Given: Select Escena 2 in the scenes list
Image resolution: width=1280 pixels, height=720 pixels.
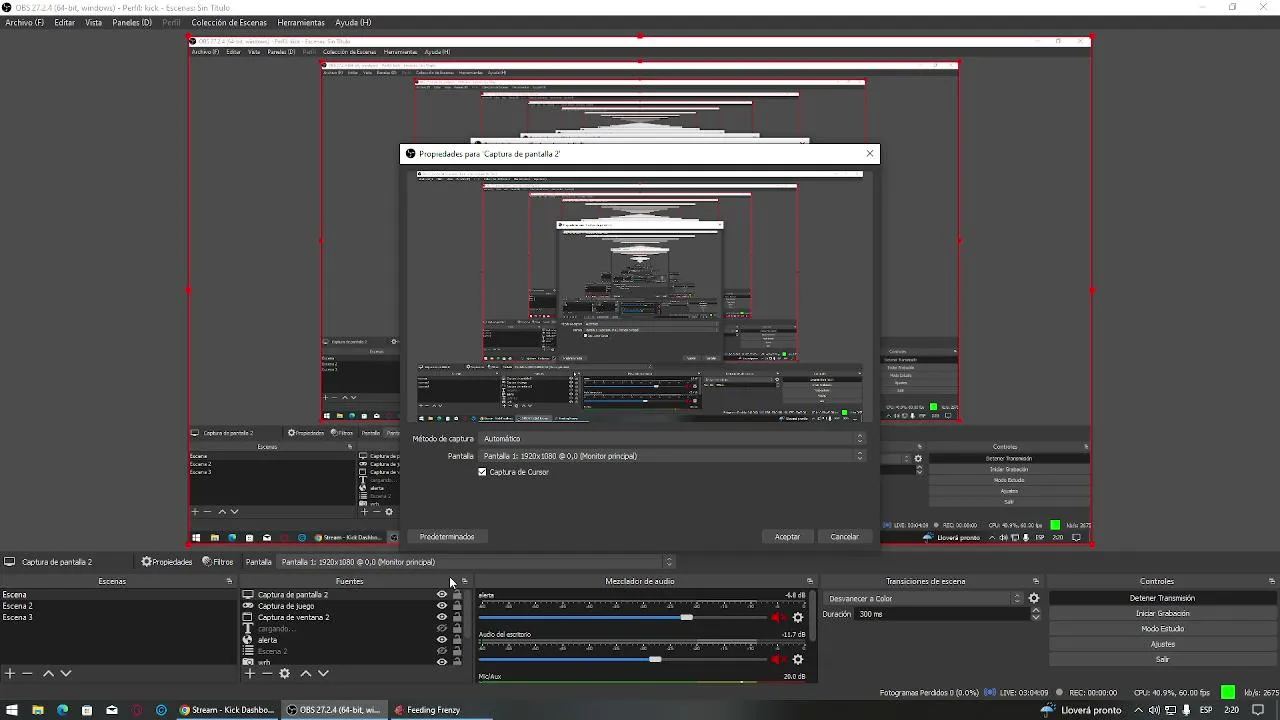Looking at the screenshot, I should 118,606.
